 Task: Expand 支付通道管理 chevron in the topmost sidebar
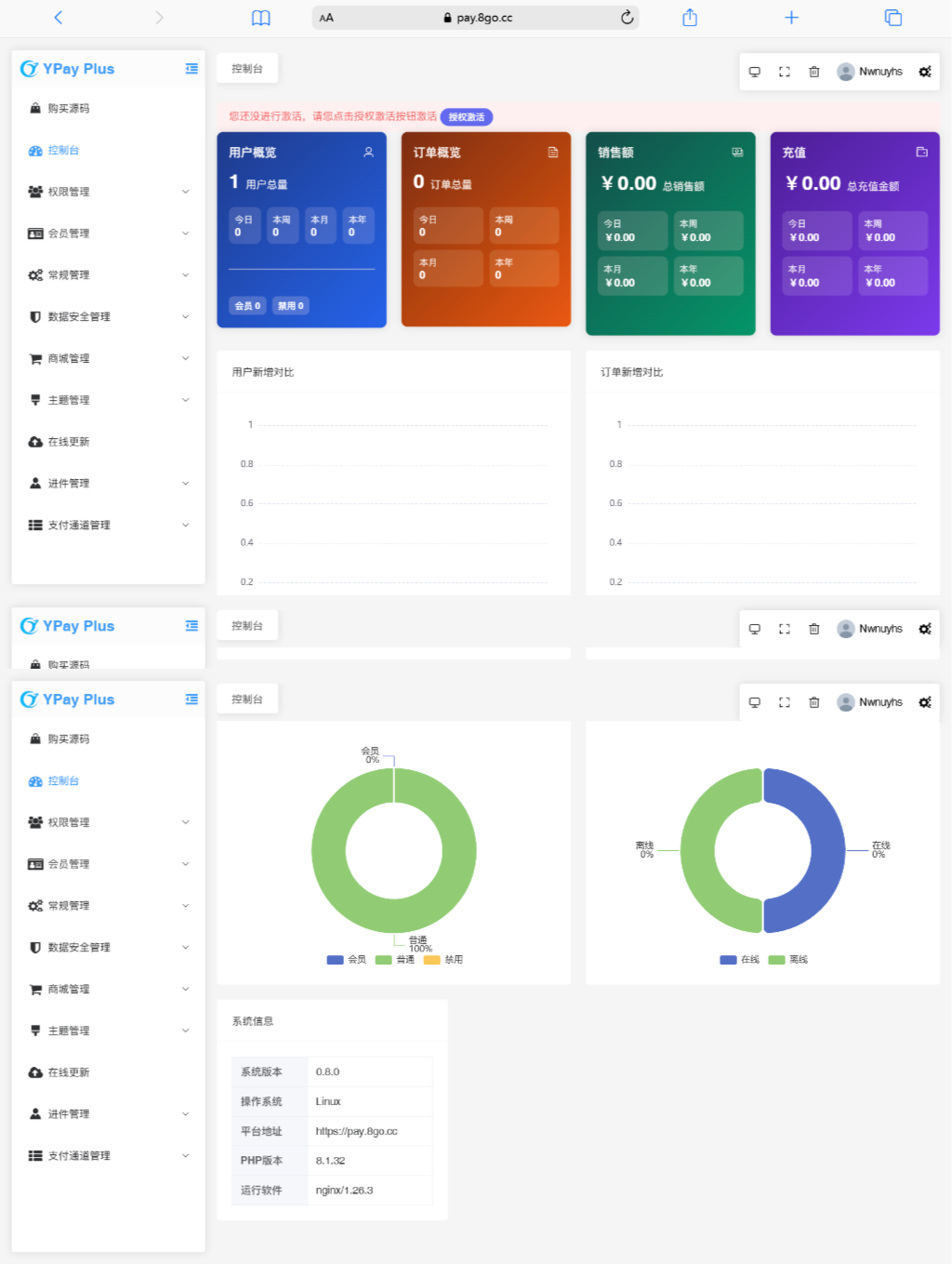pyautogui.click(x=185, y=525)
